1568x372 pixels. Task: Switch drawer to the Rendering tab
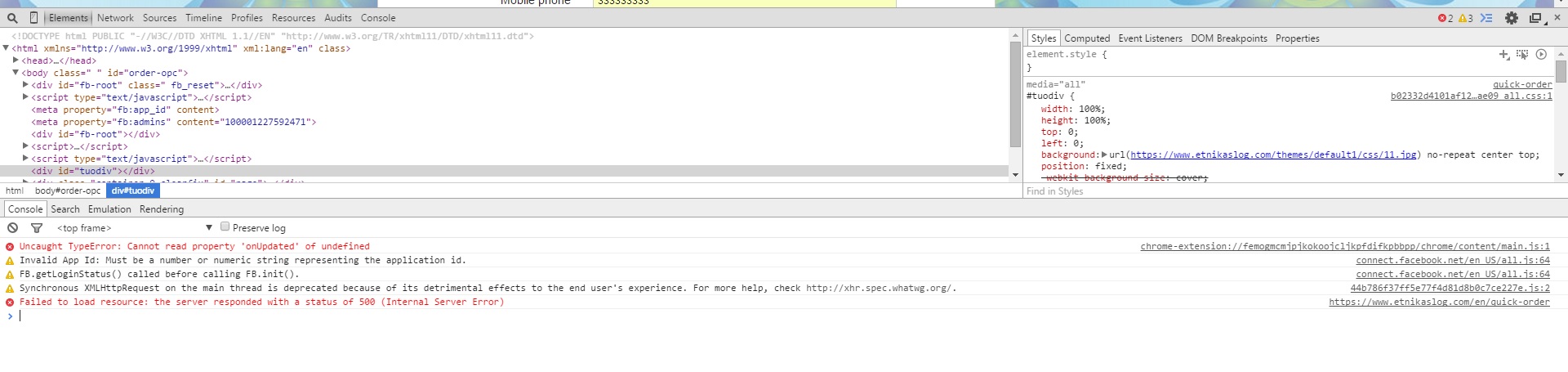pos(162,209)
